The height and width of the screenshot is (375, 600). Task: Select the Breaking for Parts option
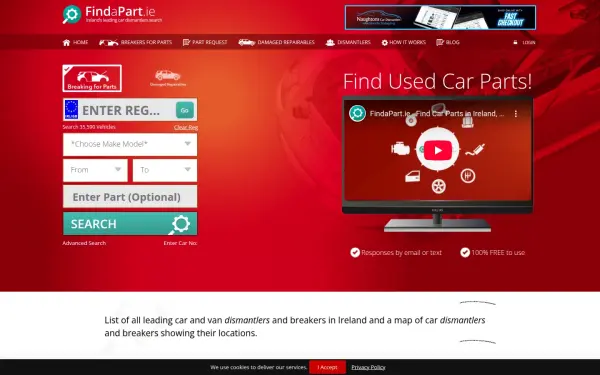click(x=92, y=78)
